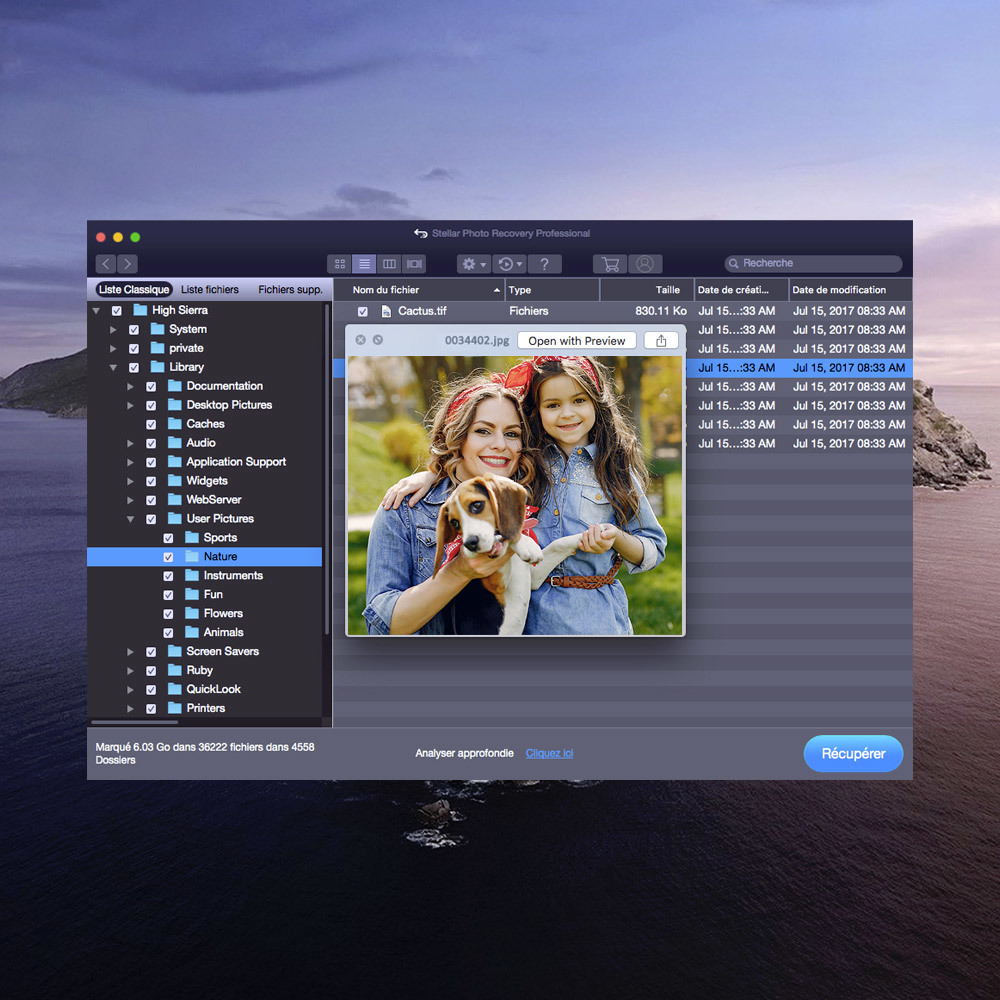
Task: Focus the Recherche search field
Action: coord(815,264)
